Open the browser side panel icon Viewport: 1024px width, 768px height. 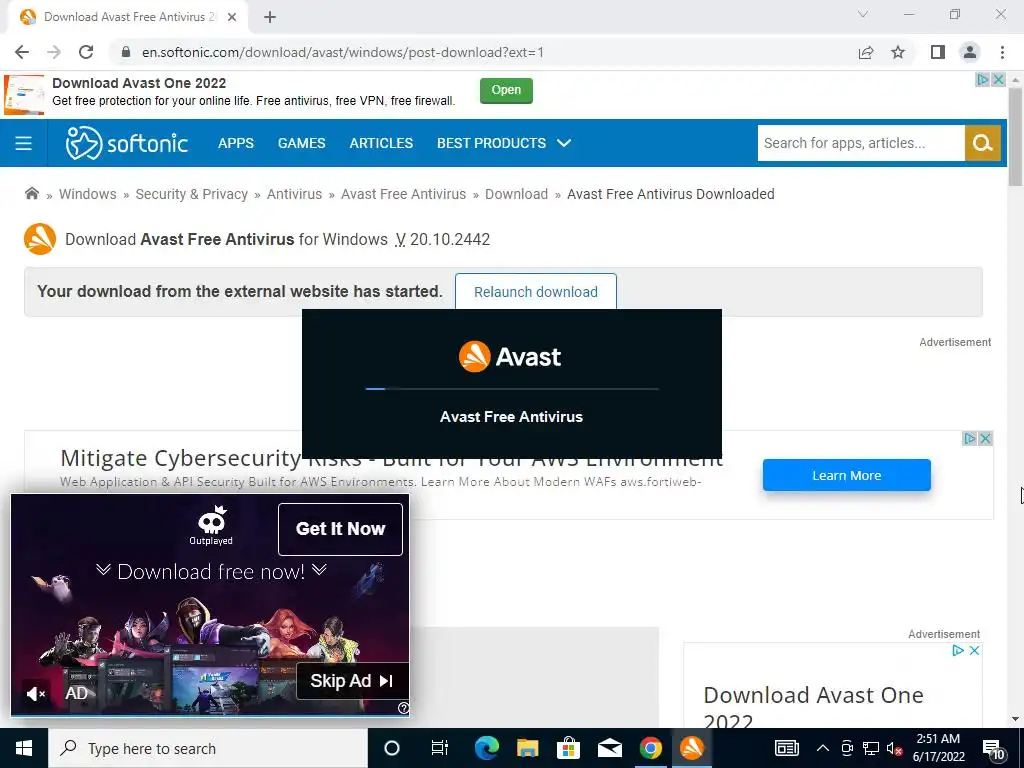[x=938, y=52]
